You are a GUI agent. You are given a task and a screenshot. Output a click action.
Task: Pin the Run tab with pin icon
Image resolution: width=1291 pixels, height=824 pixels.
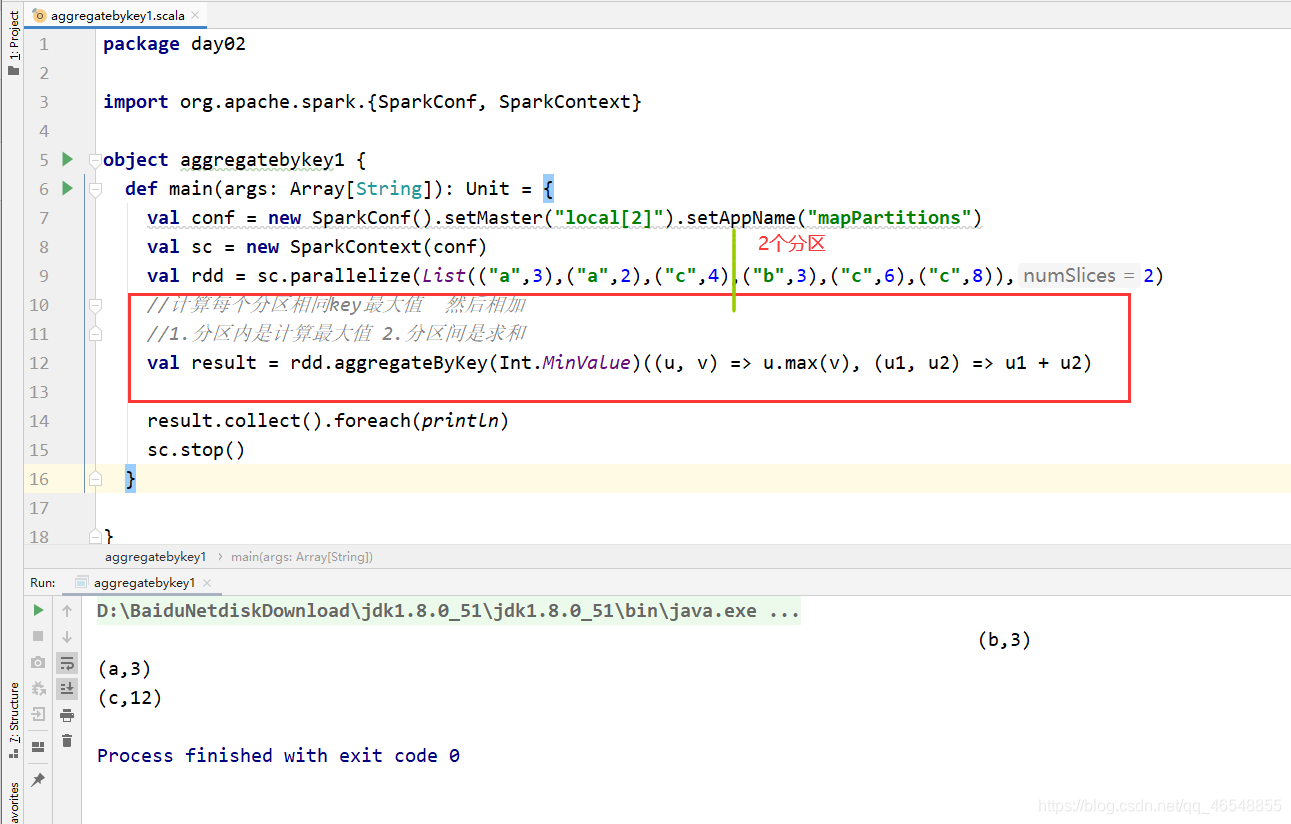pyautogui.click(x=38, y=779)
